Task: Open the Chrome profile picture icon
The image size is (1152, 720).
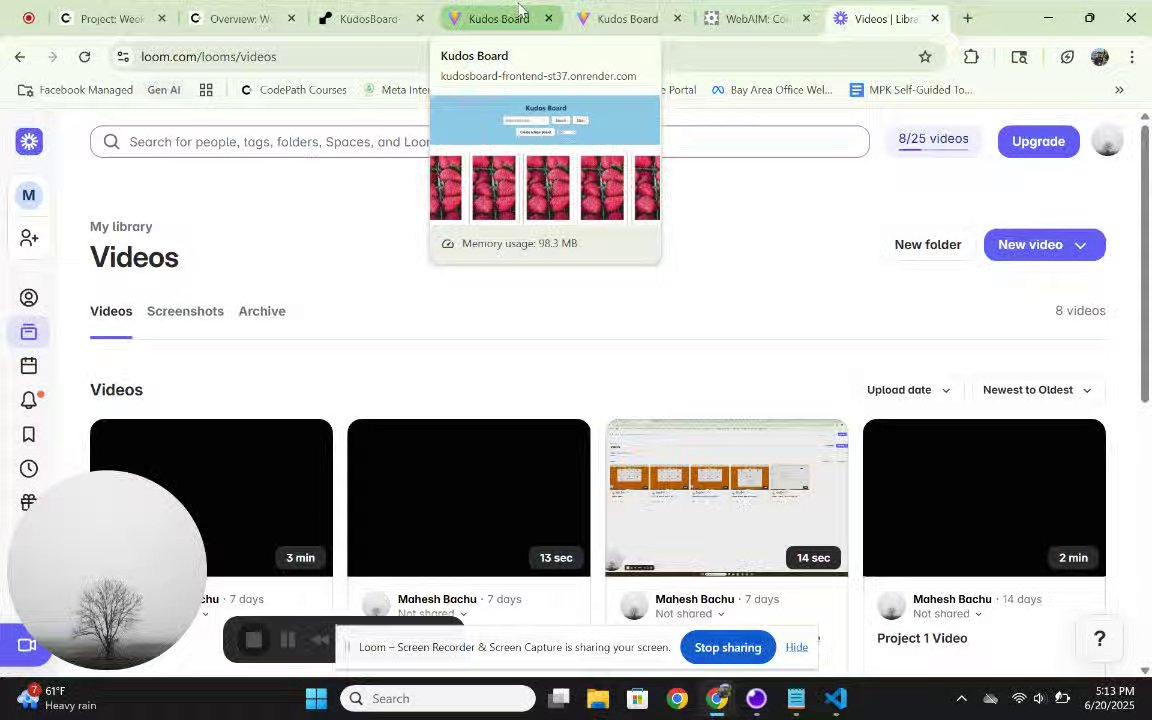Action: pos(1100,57)
